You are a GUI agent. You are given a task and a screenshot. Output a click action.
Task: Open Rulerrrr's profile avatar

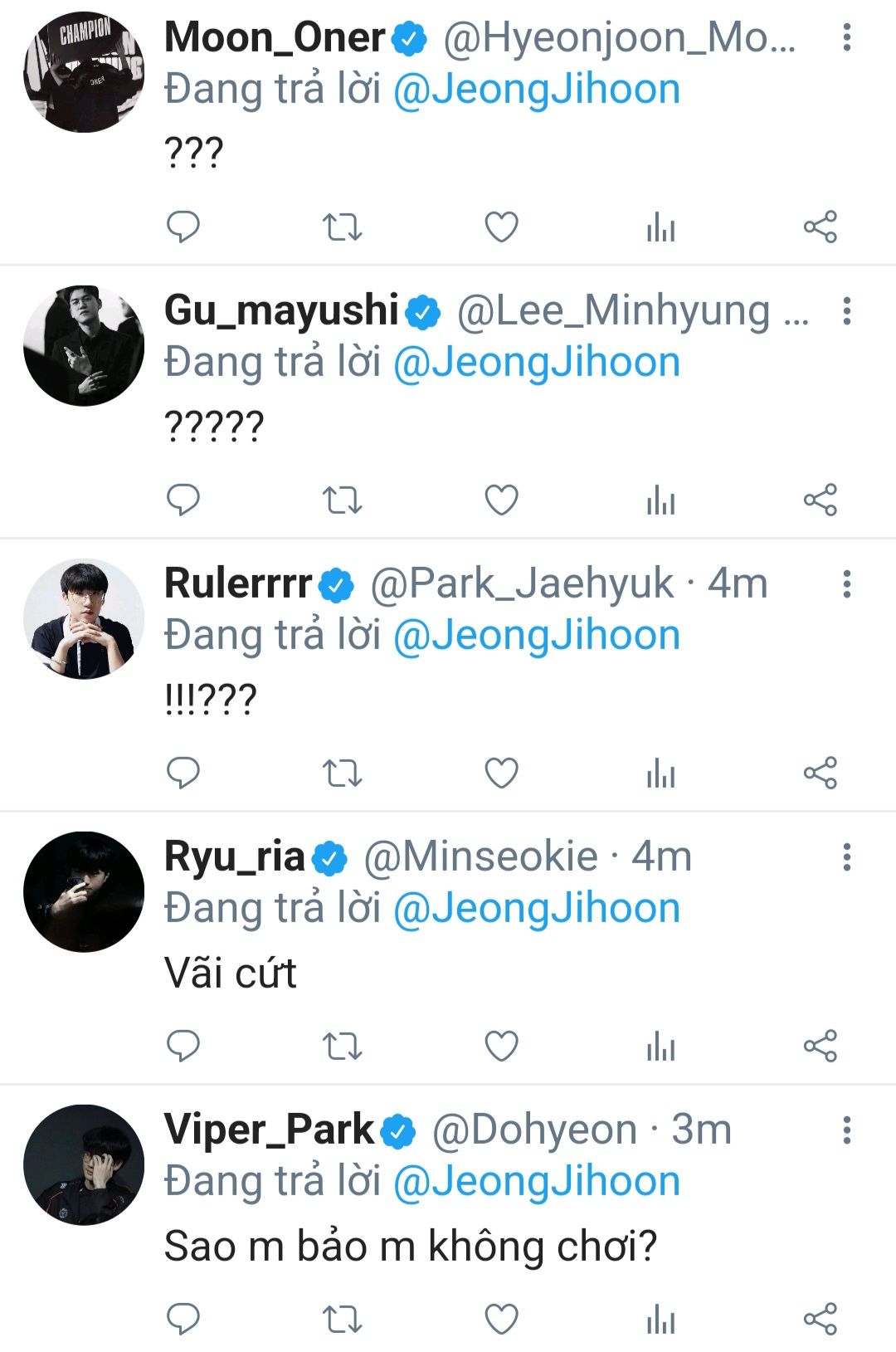(84, 618)
